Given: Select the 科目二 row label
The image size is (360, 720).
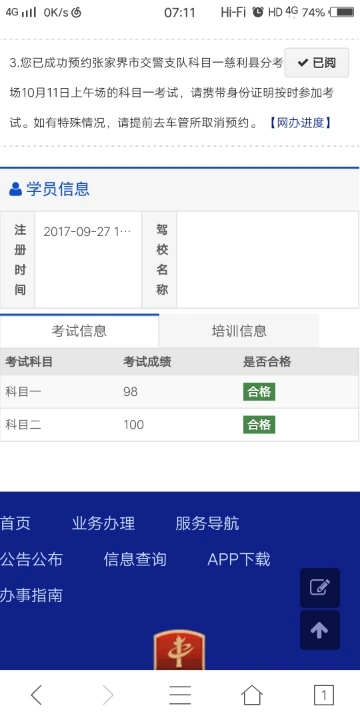Looking at the screenshot, I should [23, 425].
